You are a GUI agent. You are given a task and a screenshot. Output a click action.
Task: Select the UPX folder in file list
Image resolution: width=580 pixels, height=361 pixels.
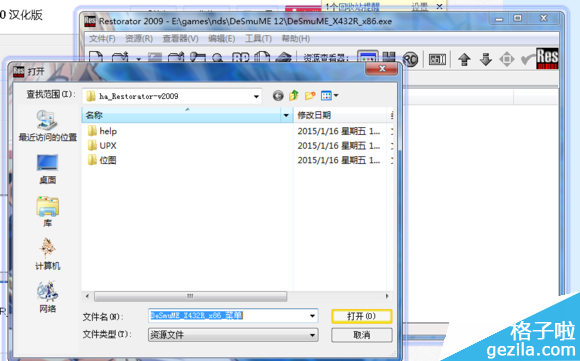coord(102,146)
